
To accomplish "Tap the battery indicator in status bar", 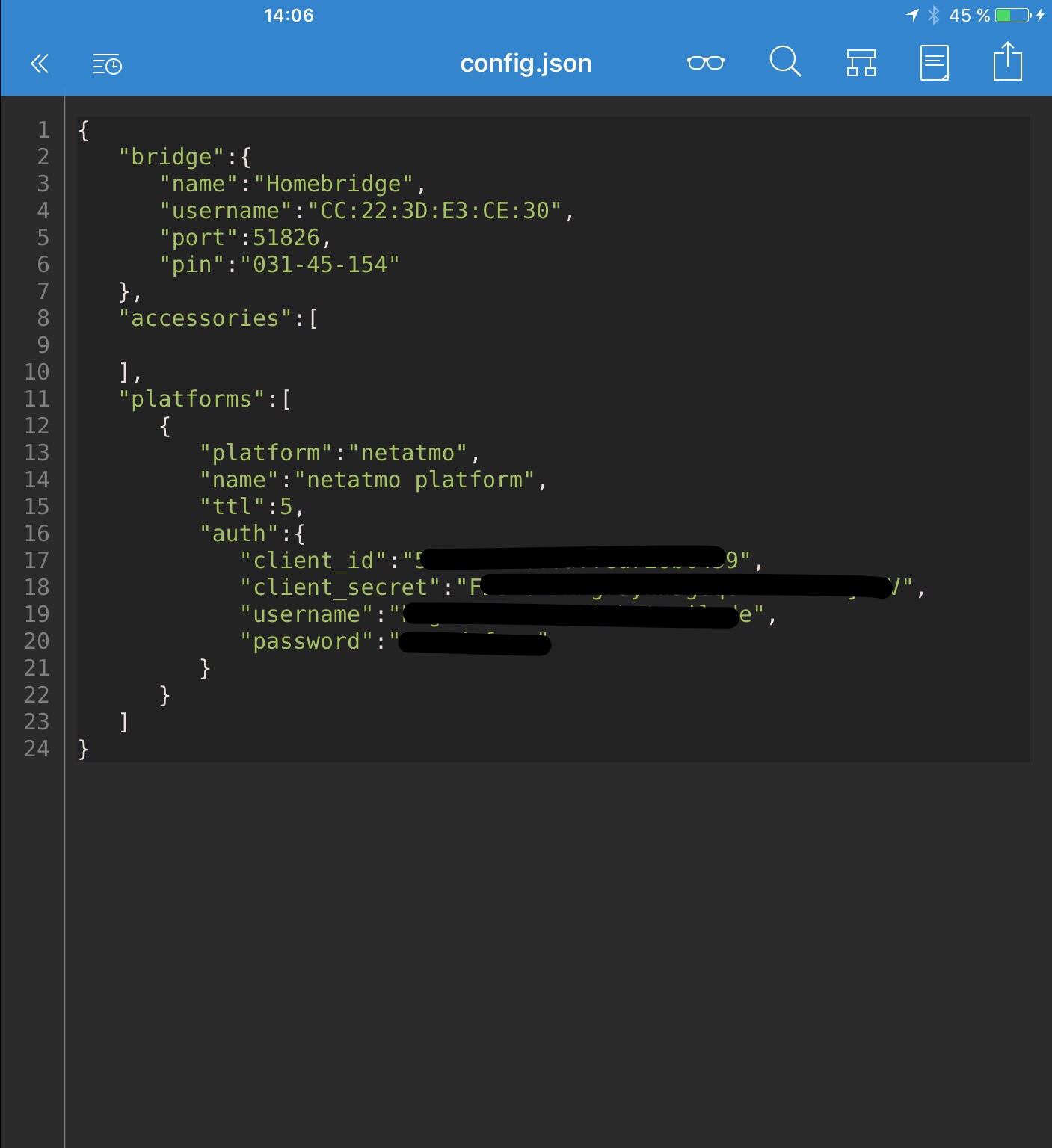I will [x=1013, y=16].
